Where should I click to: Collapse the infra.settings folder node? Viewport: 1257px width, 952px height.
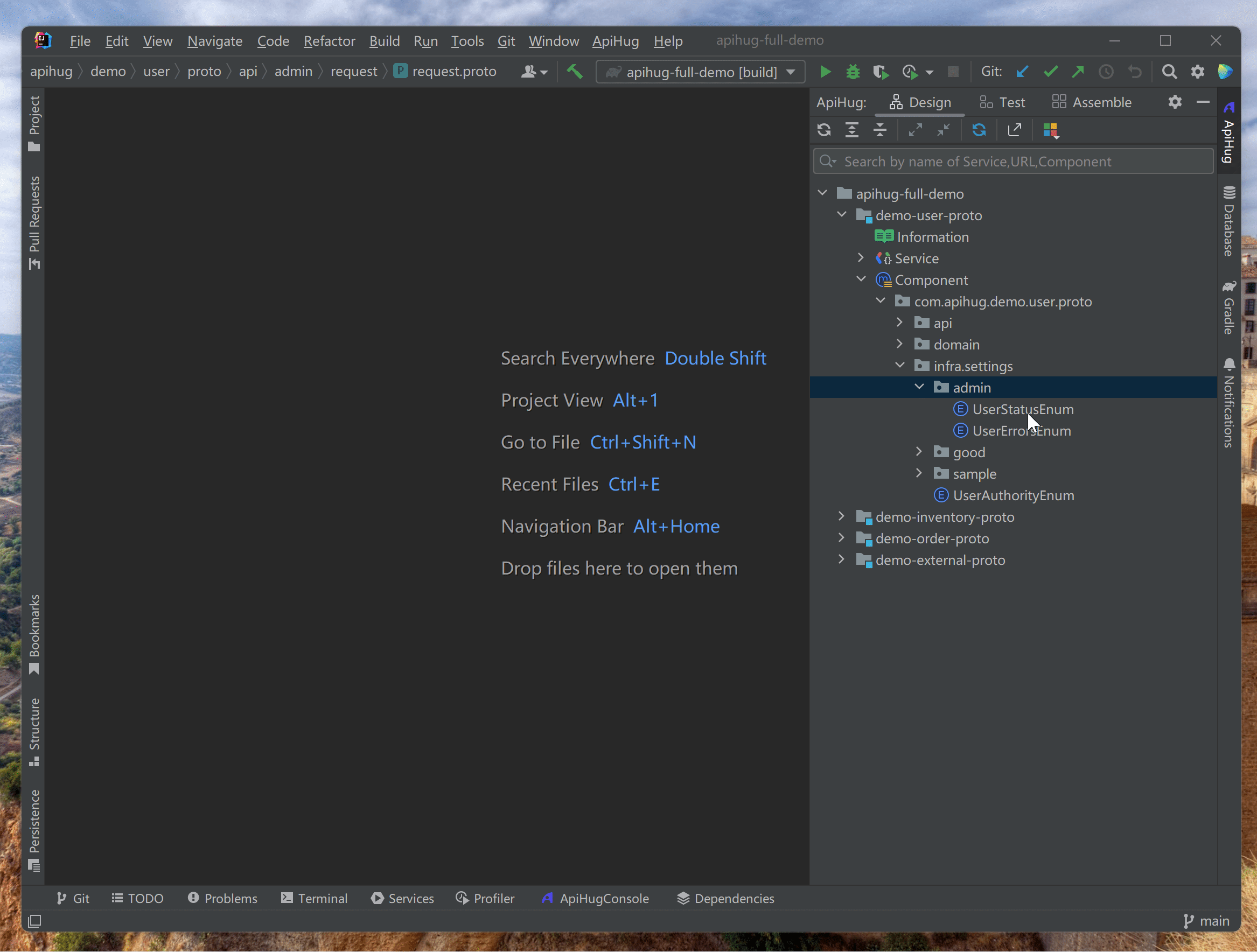pos(899,365)
